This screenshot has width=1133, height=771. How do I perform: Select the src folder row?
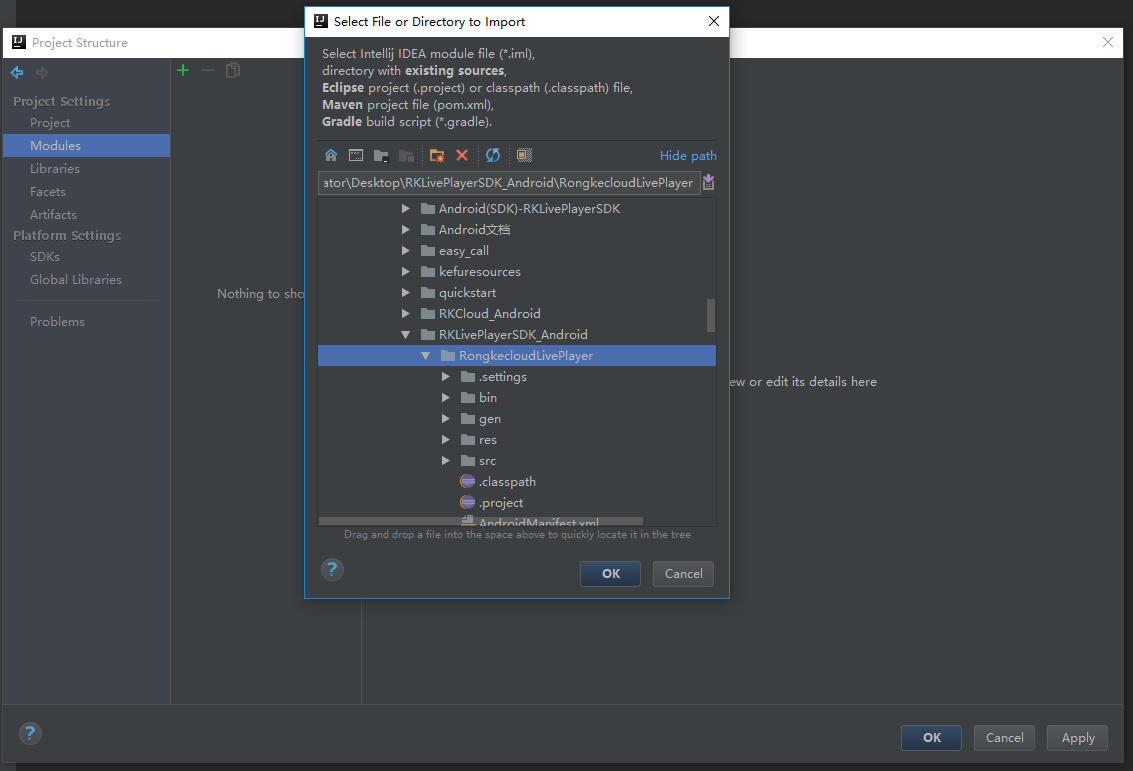(x=517, y=460)
